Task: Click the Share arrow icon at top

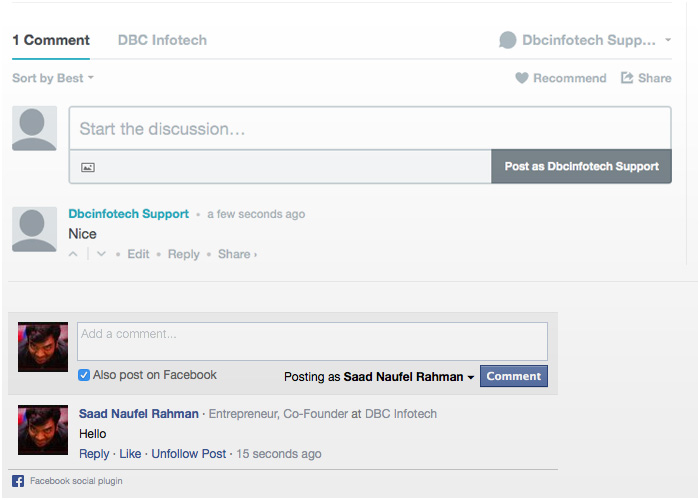Action: coord(627,78)
